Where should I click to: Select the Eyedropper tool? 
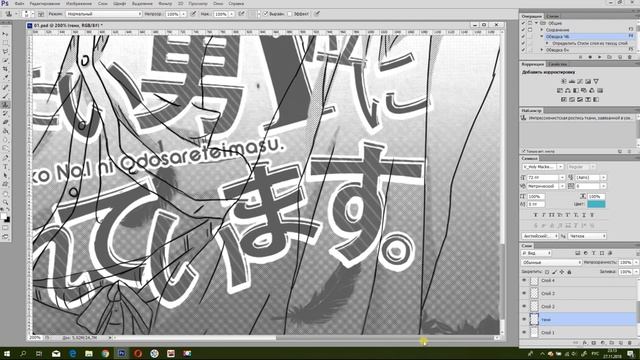5,78
